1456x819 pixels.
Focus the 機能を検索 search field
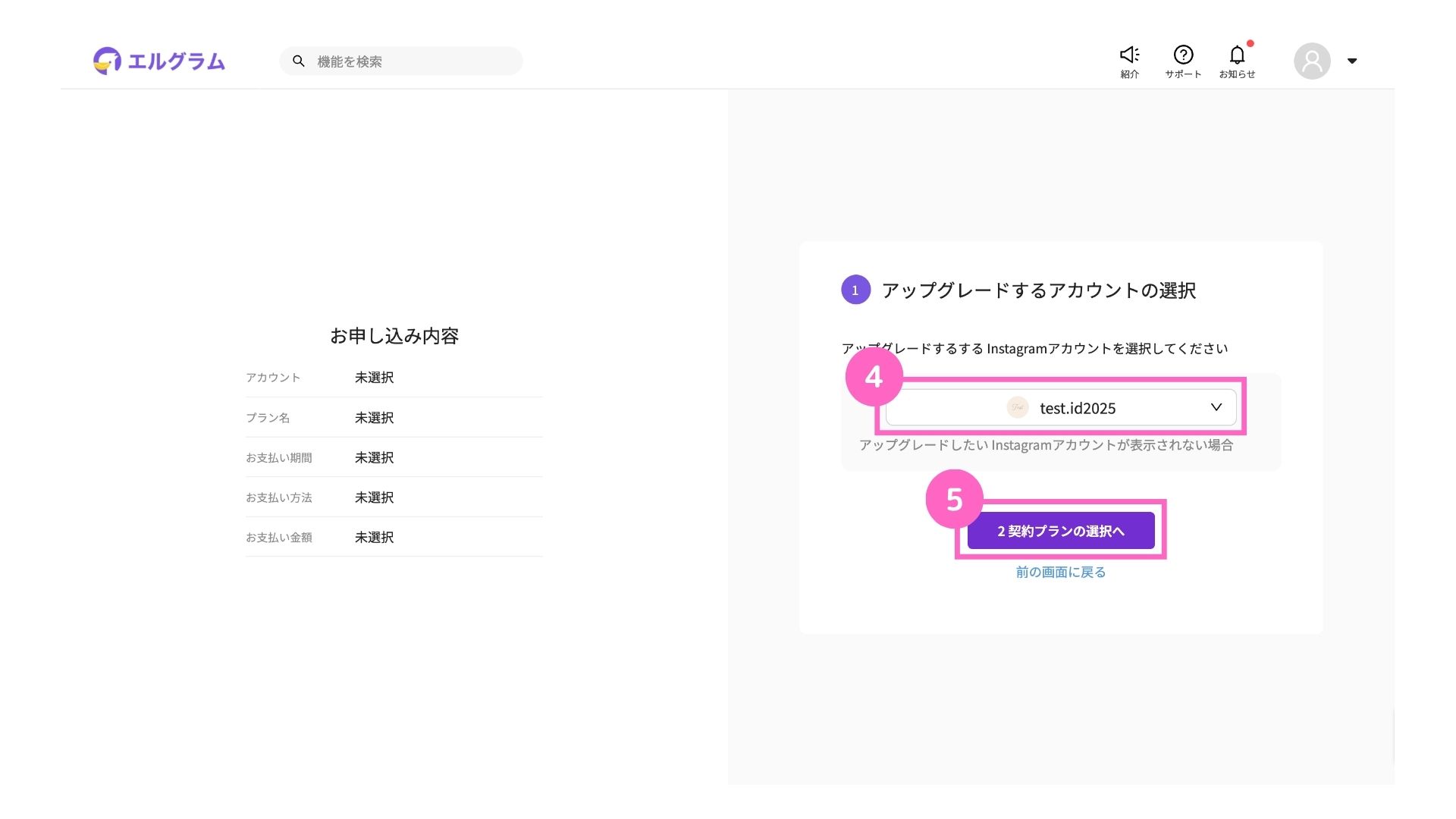(401, 61)
